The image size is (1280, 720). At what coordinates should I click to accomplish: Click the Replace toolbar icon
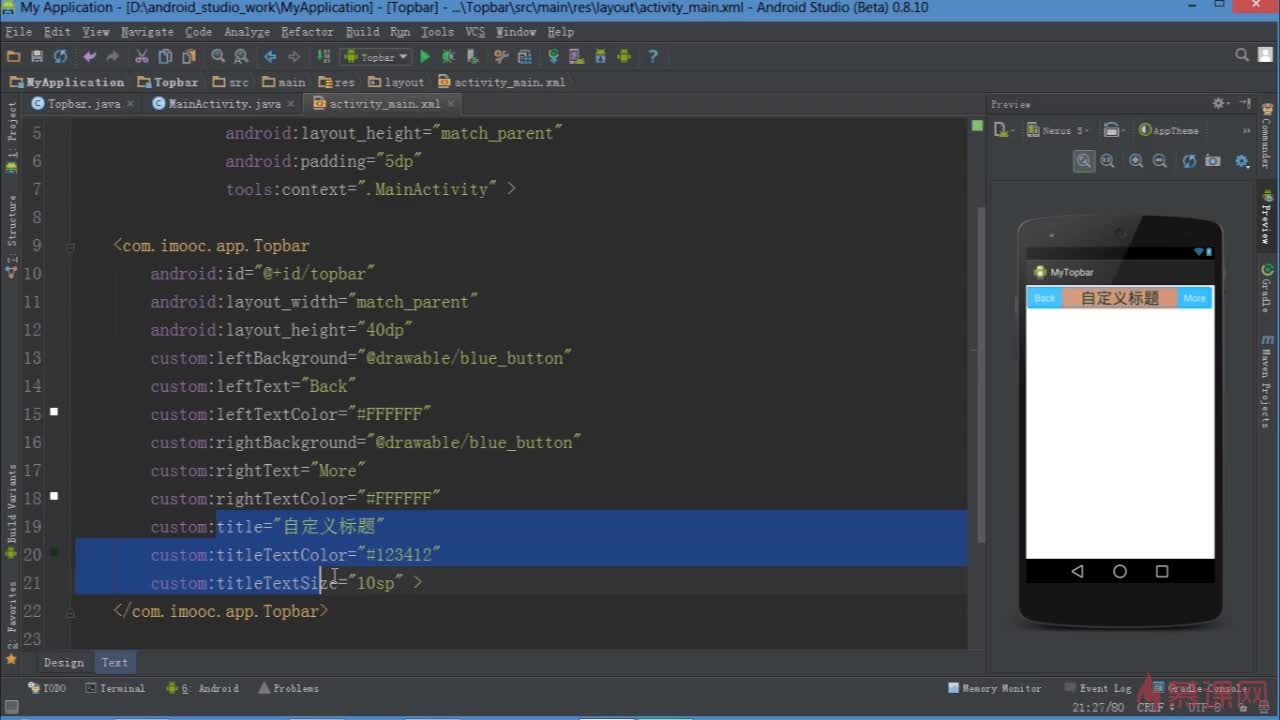click(241, 57)
